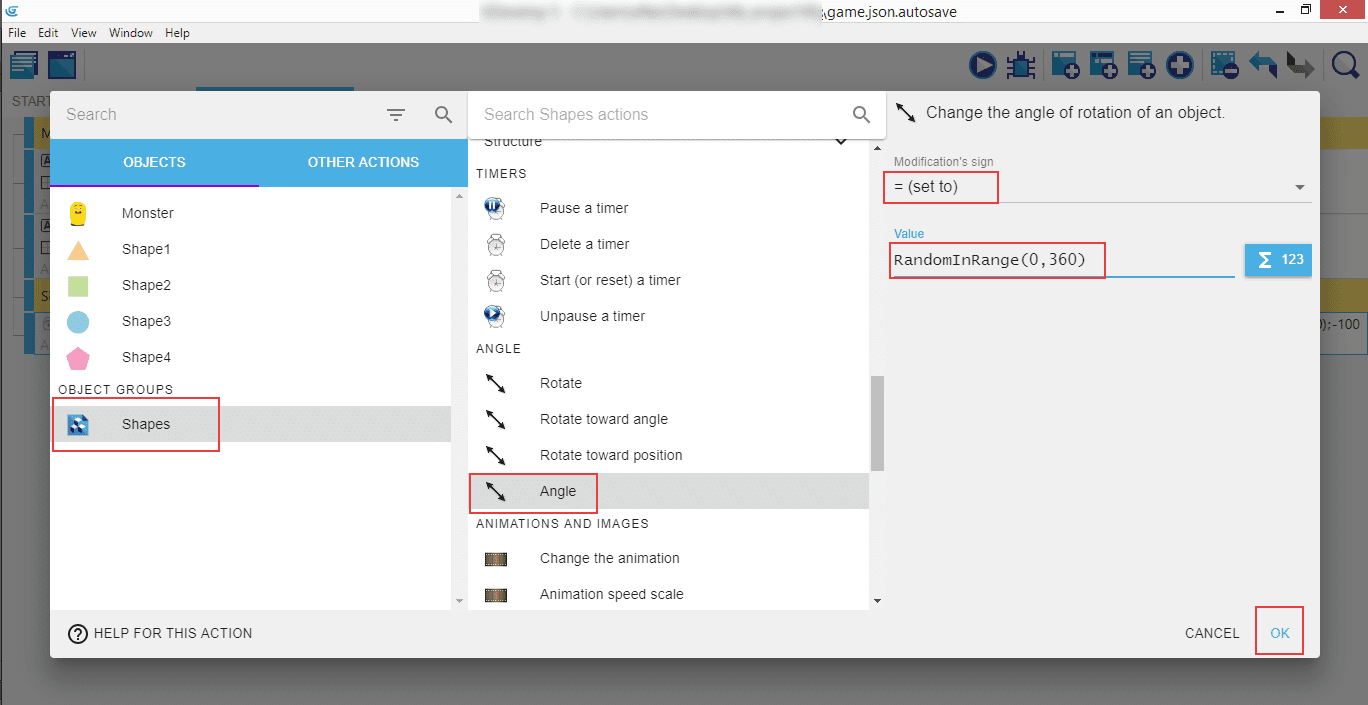1368x705 pixels.
Task: Open the View menu
Action: (84, 33)
